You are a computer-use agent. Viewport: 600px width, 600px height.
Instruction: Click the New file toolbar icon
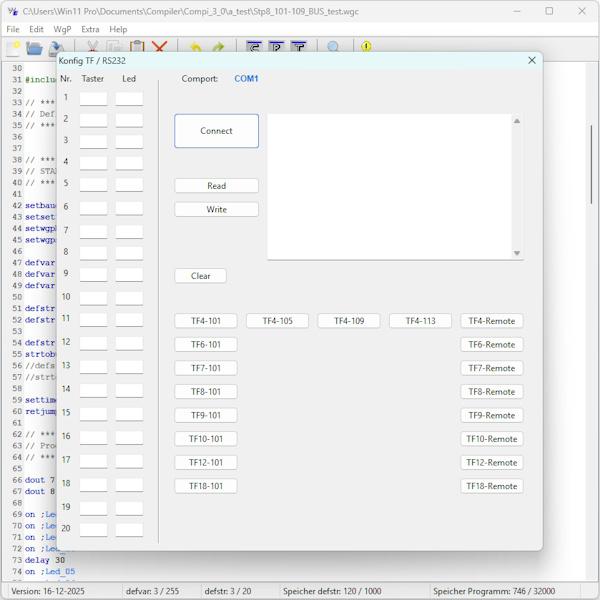[x=13, y=47]
